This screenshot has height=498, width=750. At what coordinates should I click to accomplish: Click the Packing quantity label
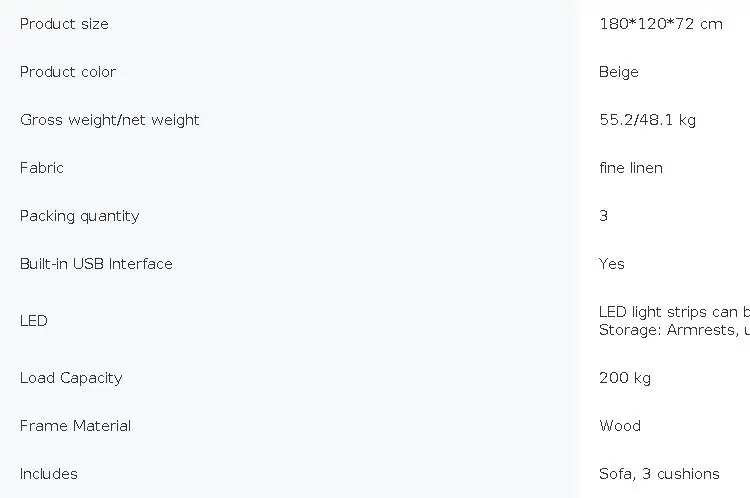coord(79,216)
